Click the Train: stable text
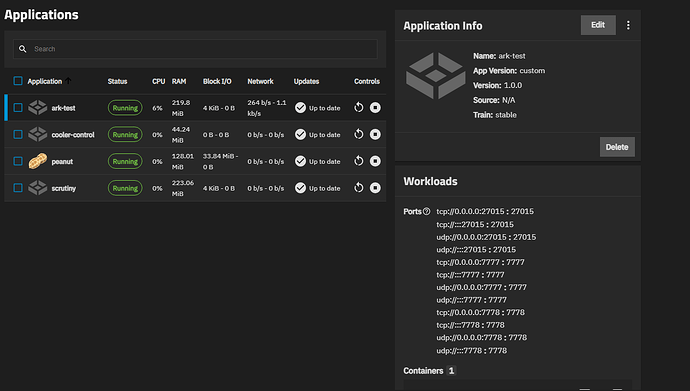Image resolution: width=690 pixels, height=391 pixels. coord(495,115)
